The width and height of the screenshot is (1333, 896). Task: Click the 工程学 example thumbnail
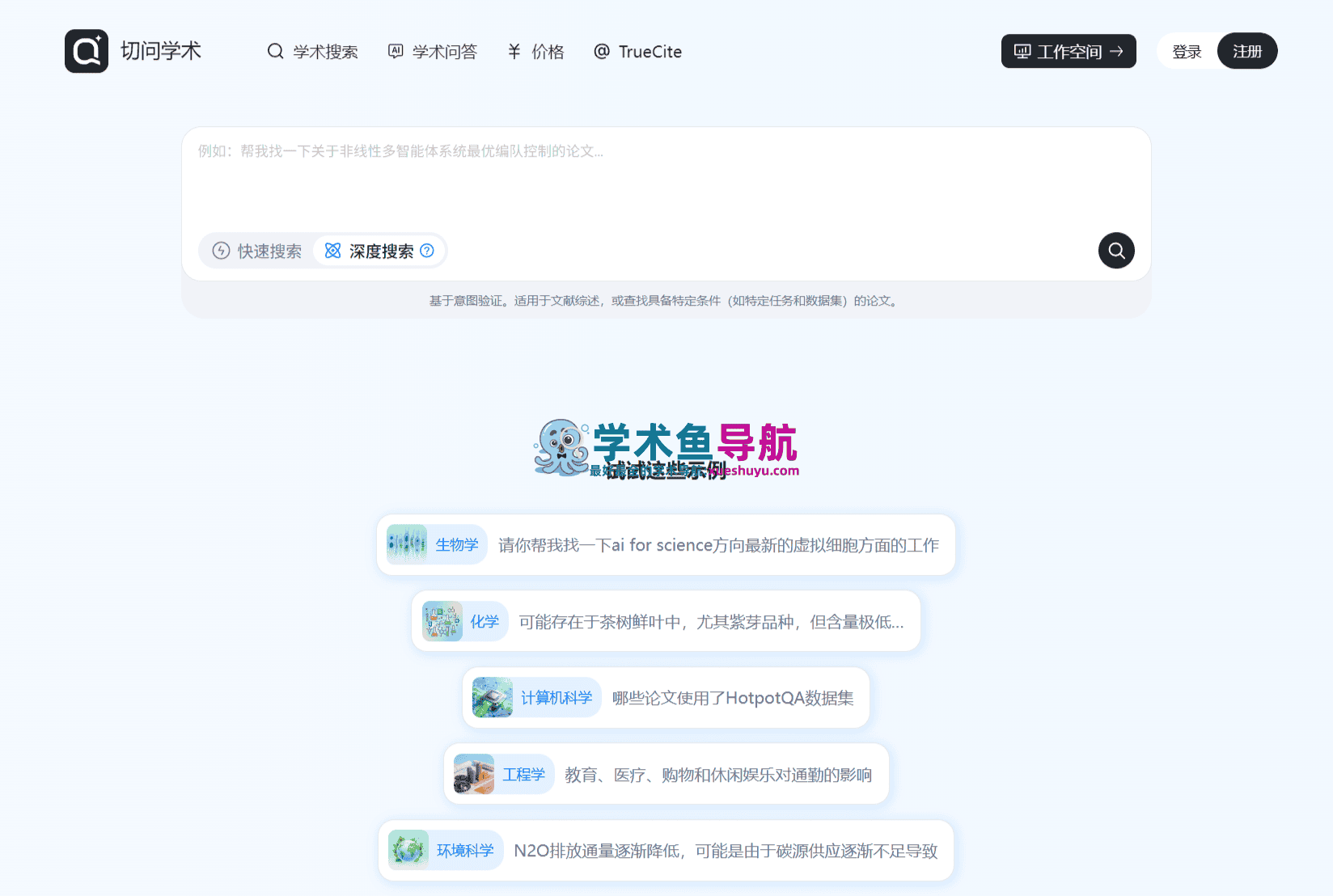[x=474, y=774]
